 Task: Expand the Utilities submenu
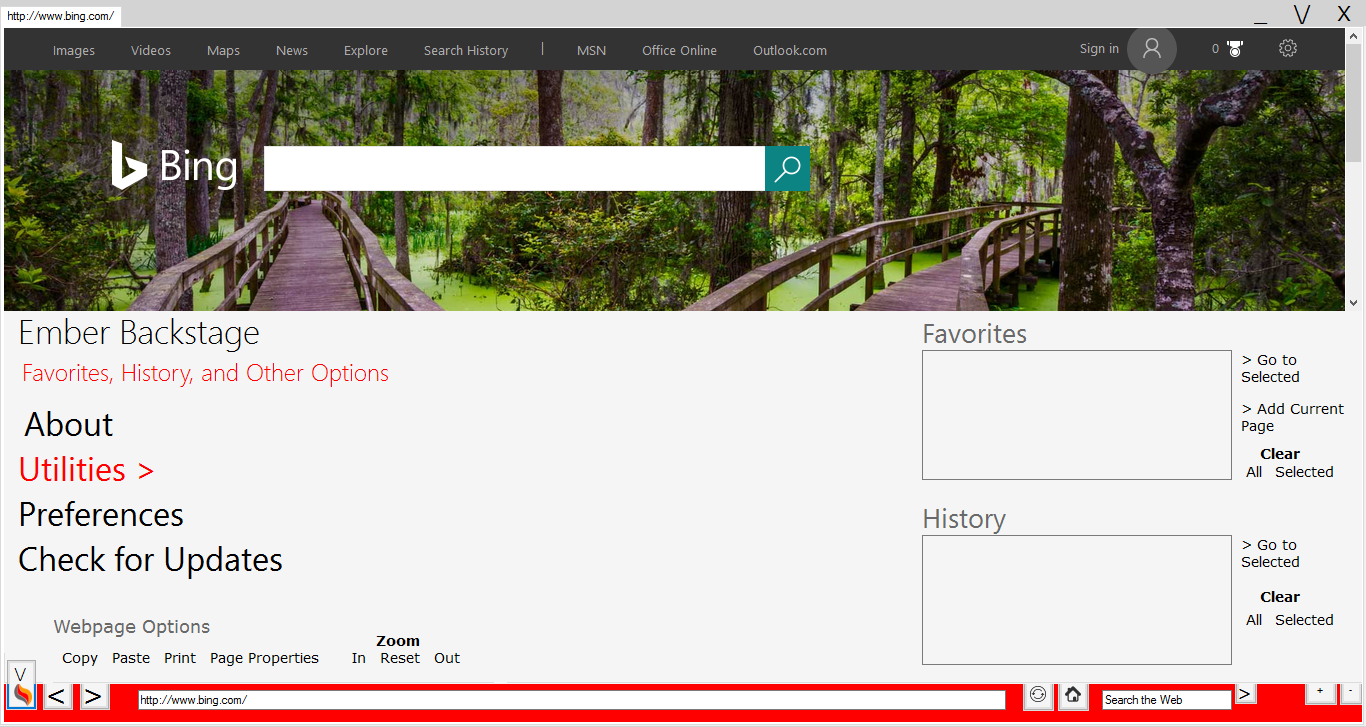86,469
